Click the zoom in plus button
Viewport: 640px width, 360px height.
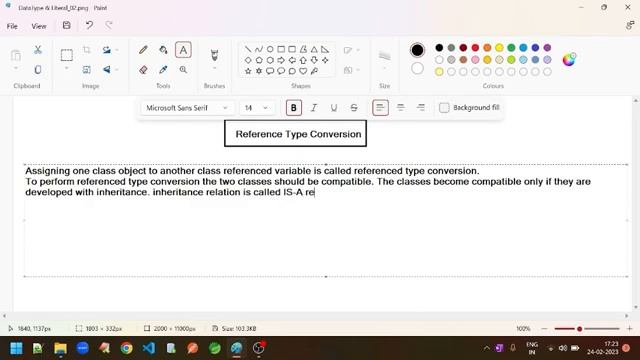tap(629, 329)
